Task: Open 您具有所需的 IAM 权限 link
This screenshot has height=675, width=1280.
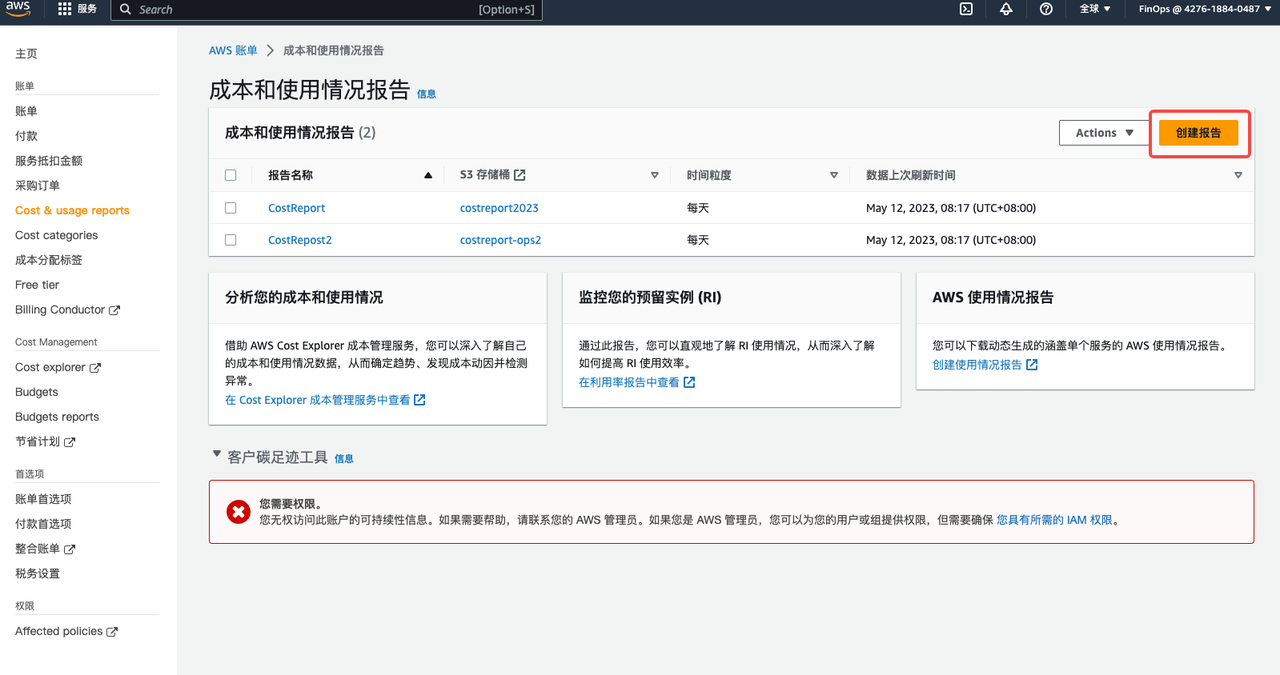Action: pos(1054,520)
